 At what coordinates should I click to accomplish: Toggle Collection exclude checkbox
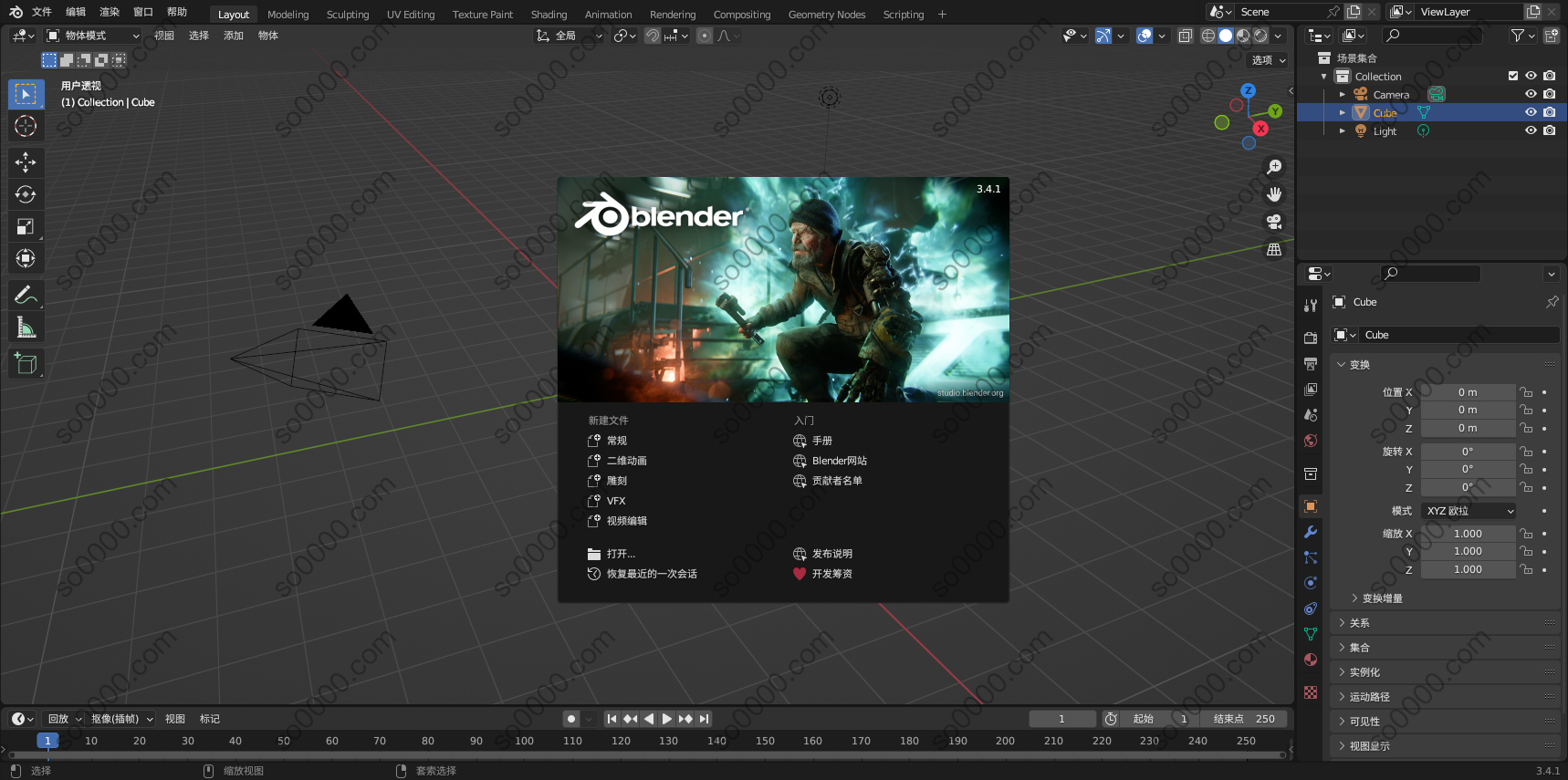click(1513, 76)
